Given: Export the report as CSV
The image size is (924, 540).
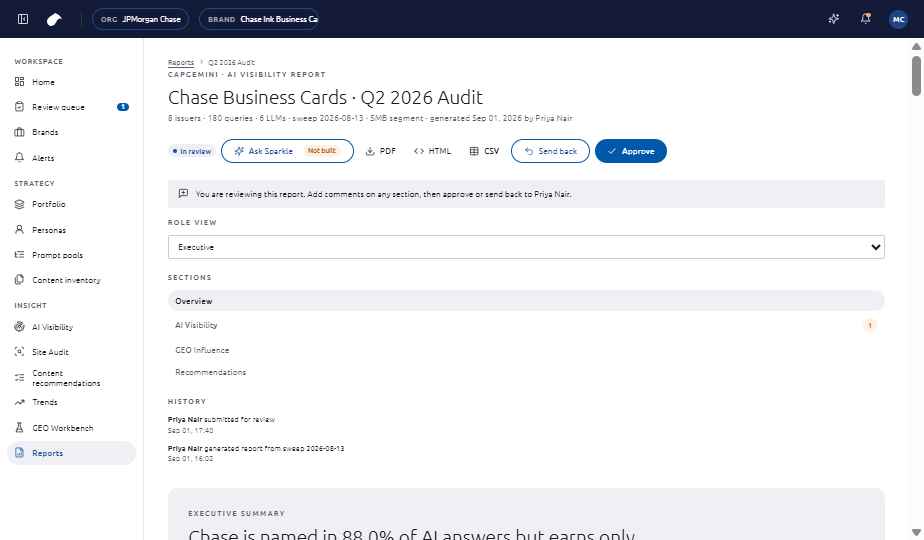Looking at the screenshot, I should (484, 151).
